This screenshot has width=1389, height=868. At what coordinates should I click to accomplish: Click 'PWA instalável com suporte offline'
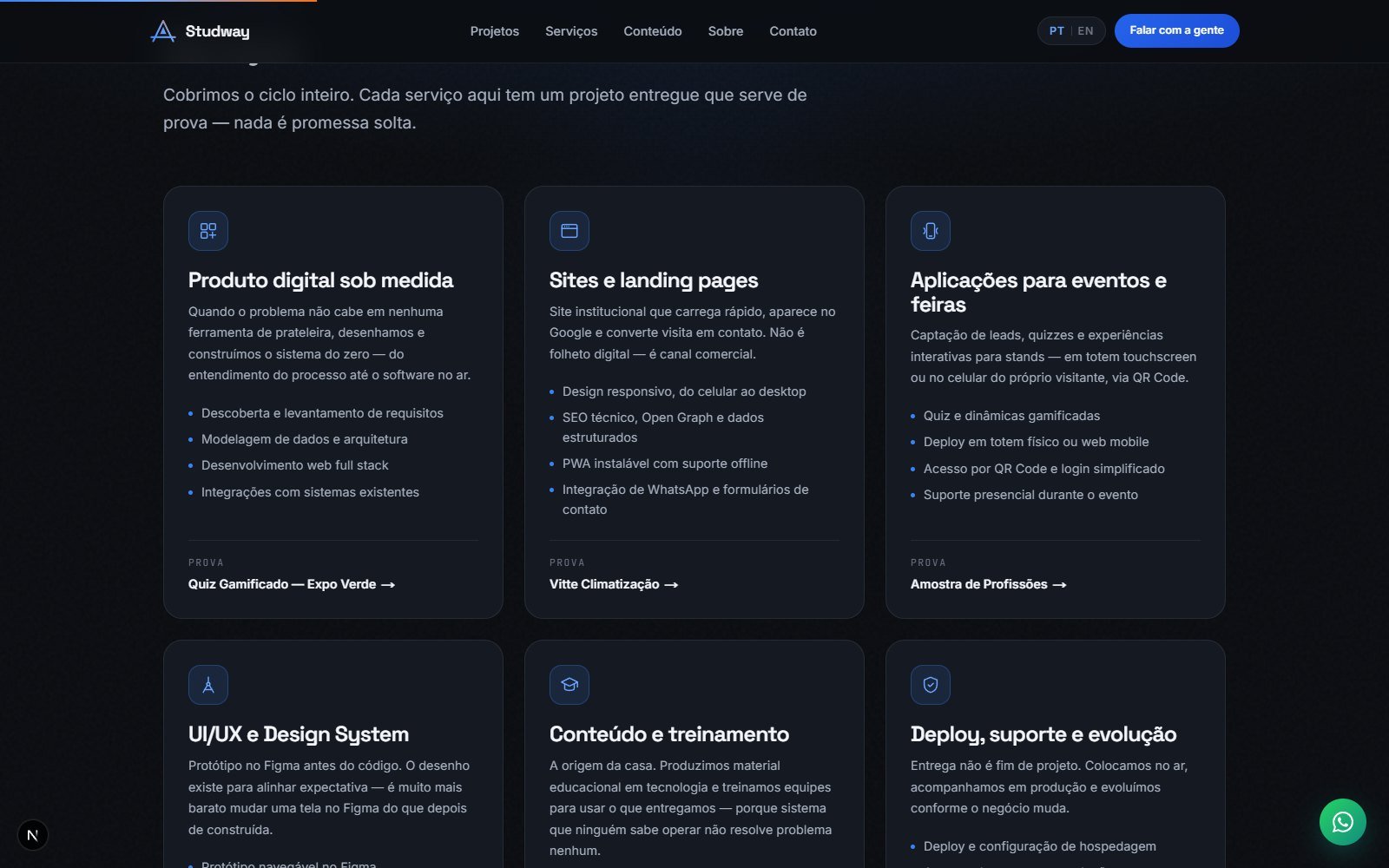pyautogui.click(x=665, y=464)
